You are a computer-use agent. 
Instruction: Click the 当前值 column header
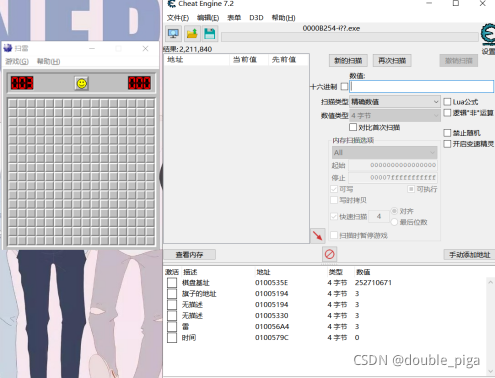coord(249,60)
